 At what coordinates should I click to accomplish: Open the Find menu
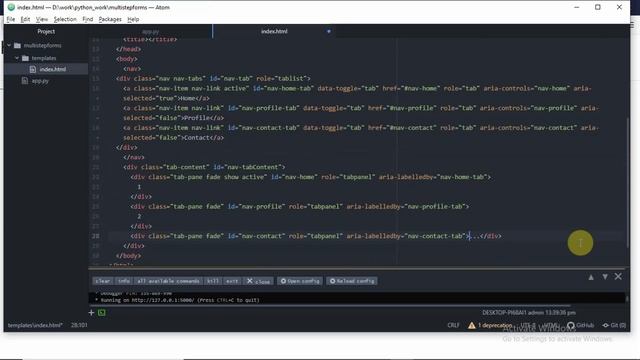tap(87, 19)
